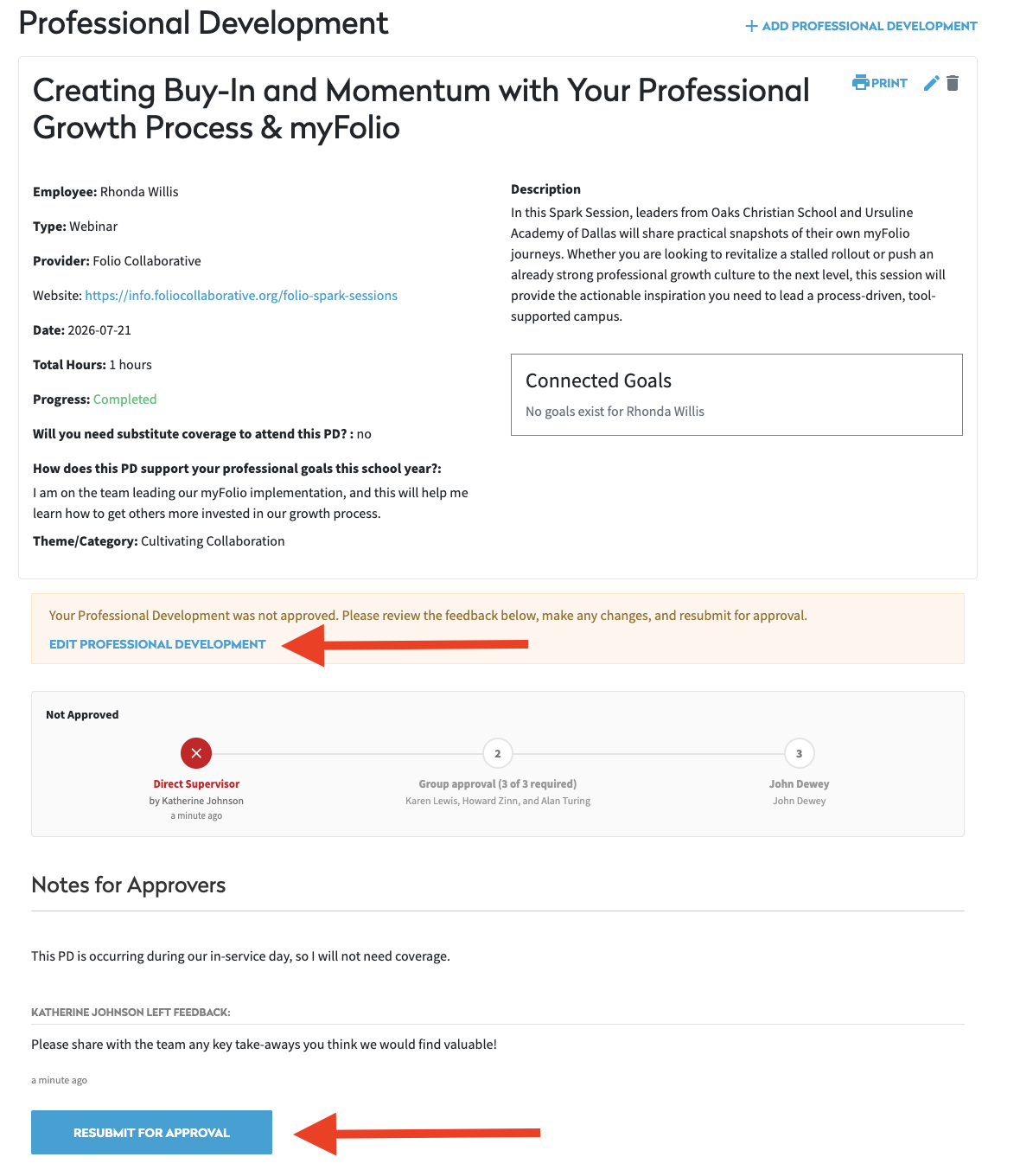Click the printer icon next to PRINT

click(860, 83)
